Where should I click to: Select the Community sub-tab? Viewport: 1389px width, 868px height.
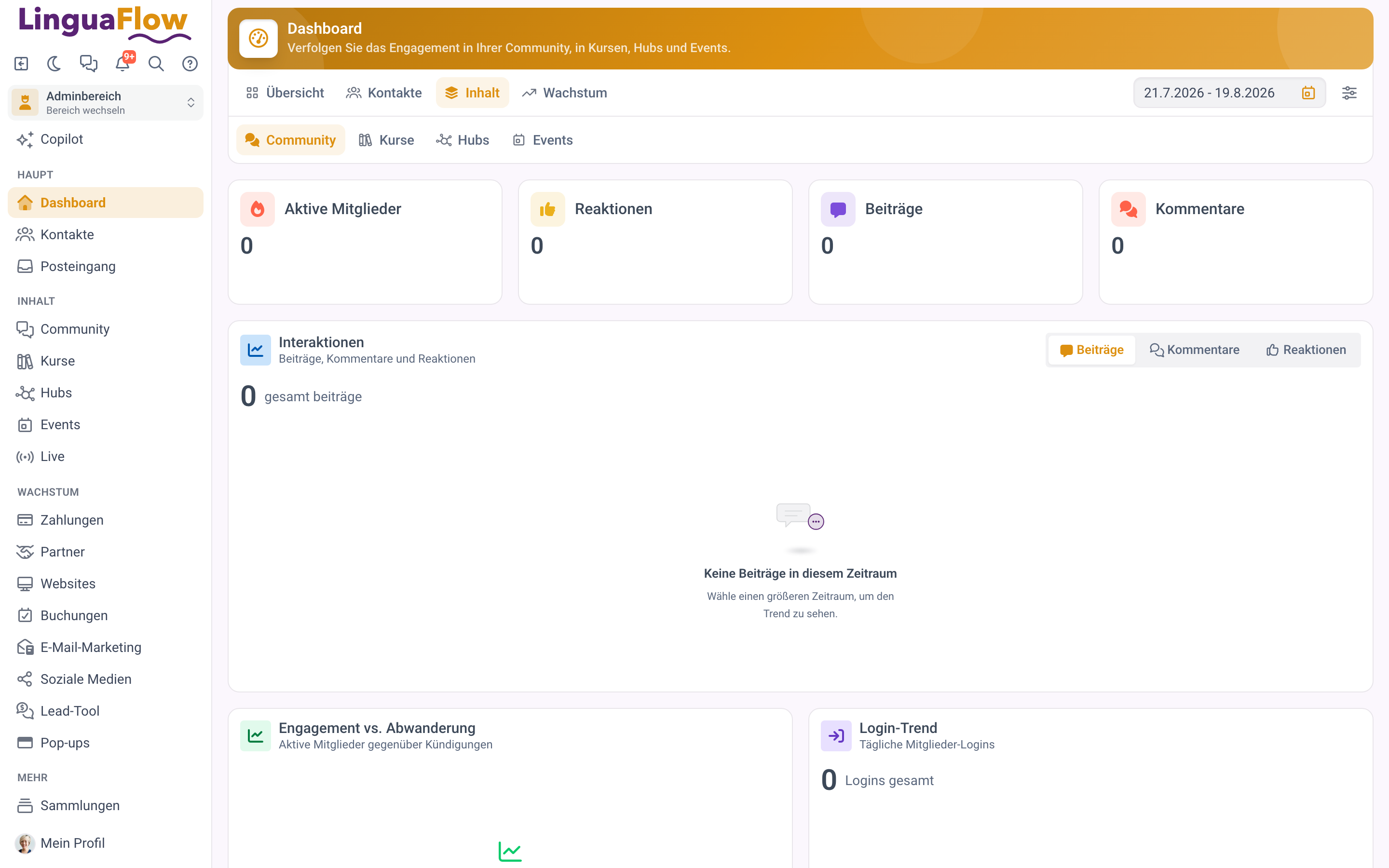point(290,140)
